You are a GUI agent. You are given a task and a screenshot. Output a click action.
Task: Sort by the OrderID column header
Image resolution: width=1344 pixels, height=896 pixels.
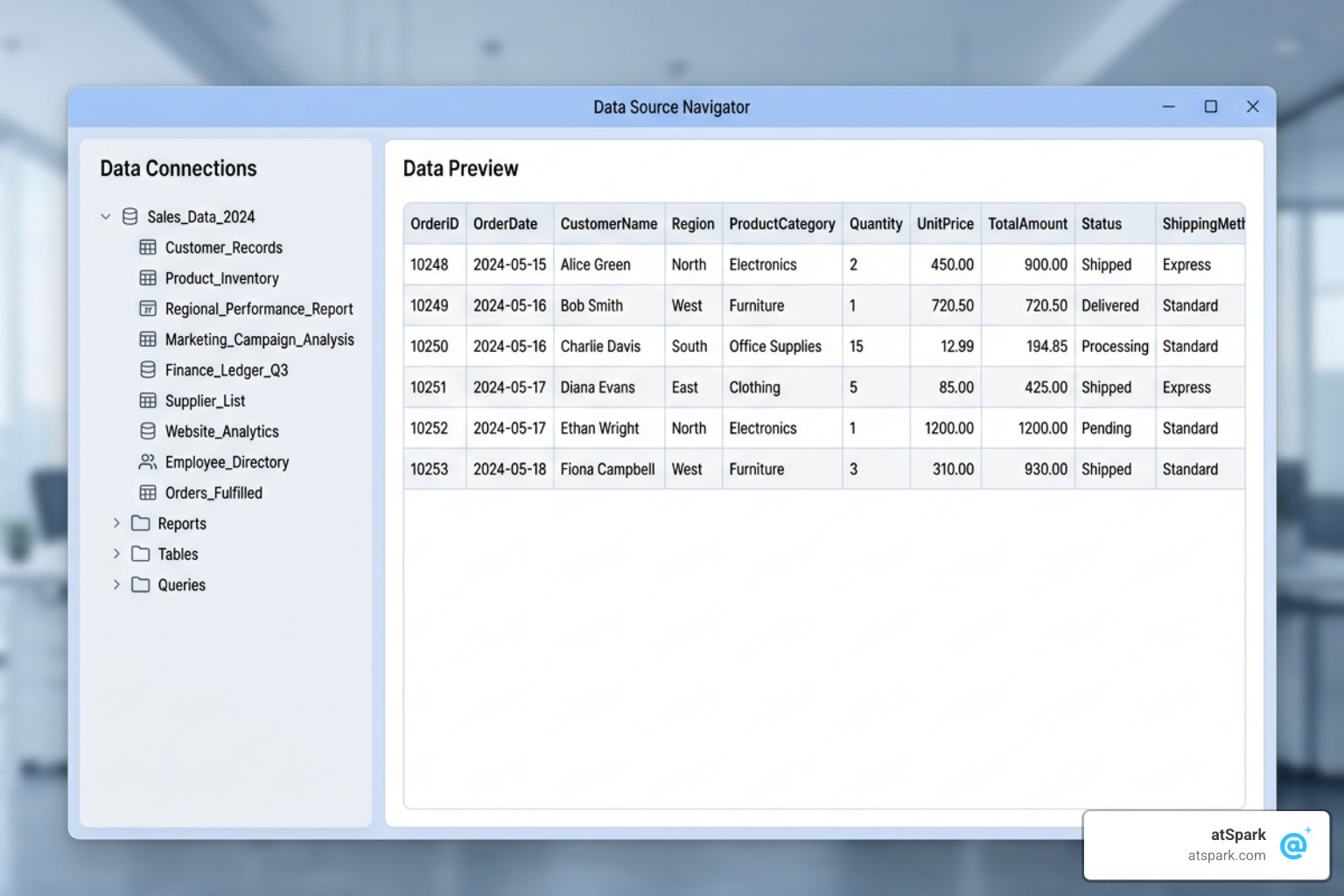pyautogui.click(x=435, y=224)
